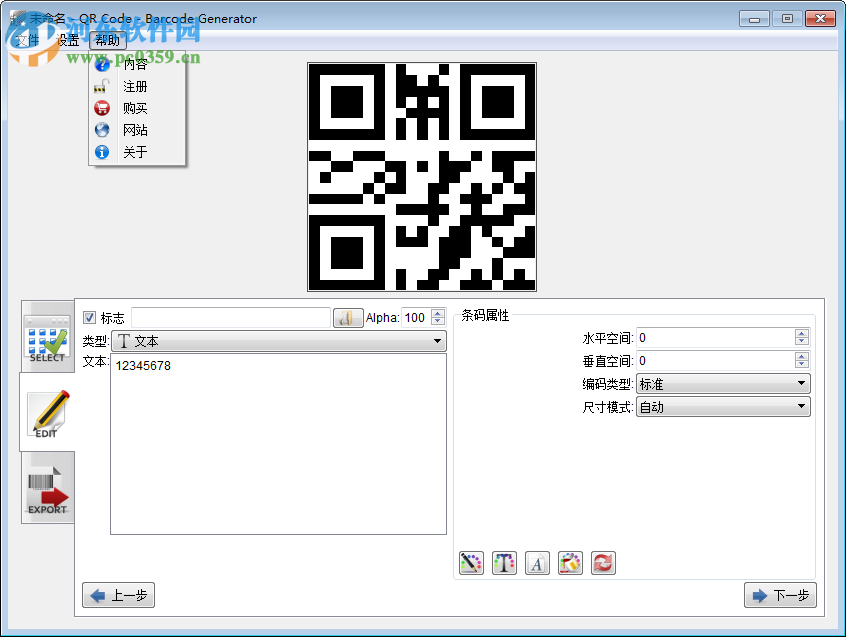Viewport: 846px width, 637px height.
Task: Open the fill color paint bucket icon
Action: [x=570, y=563]
